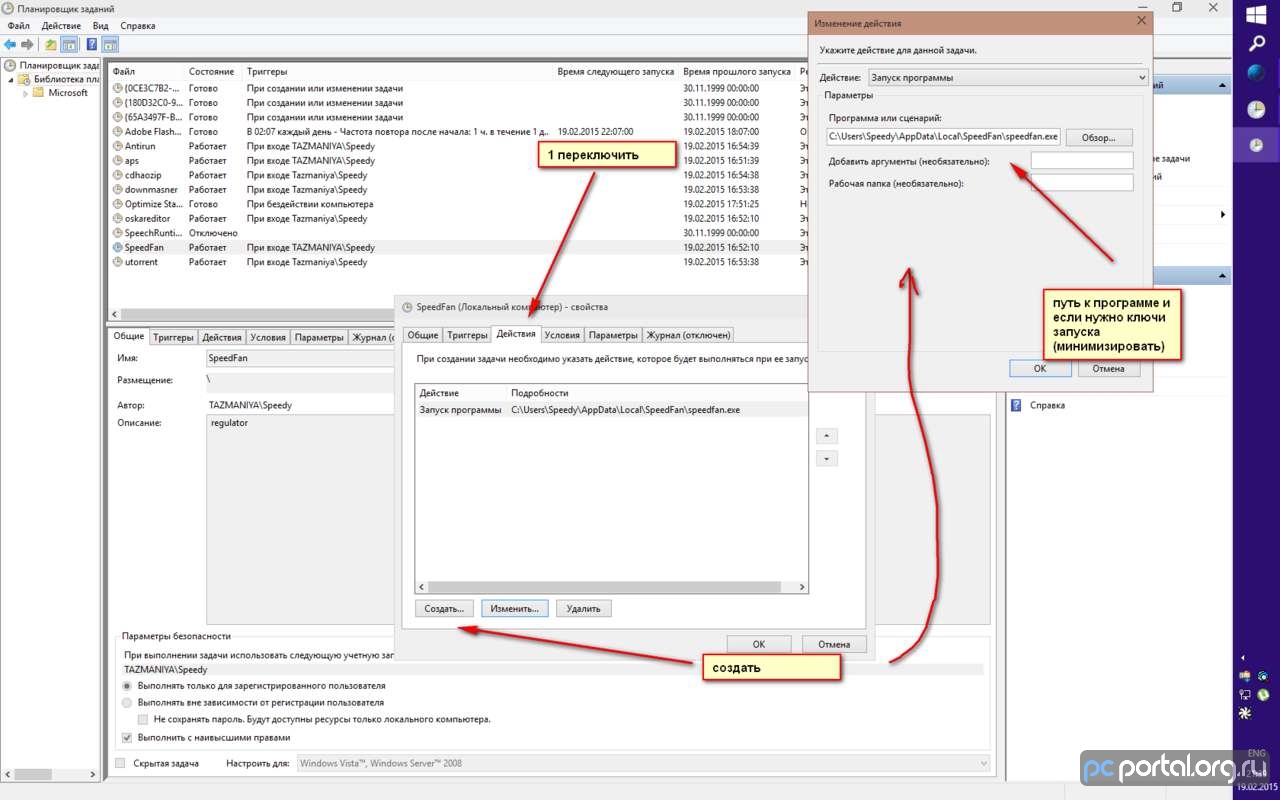Toggle 'Выполнить с наивысшими правами' checkbox

click(x=127, y=737)
